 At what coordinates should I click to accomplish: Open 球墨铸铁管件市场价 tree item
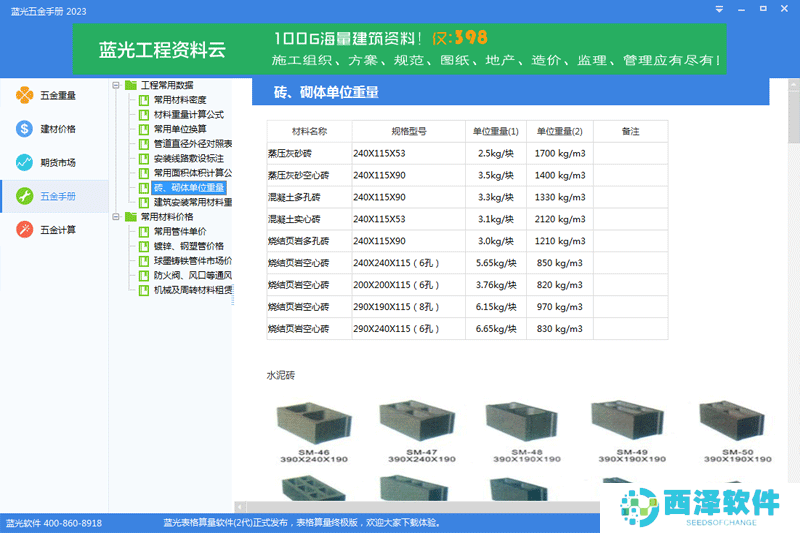[x=193, y=261]
